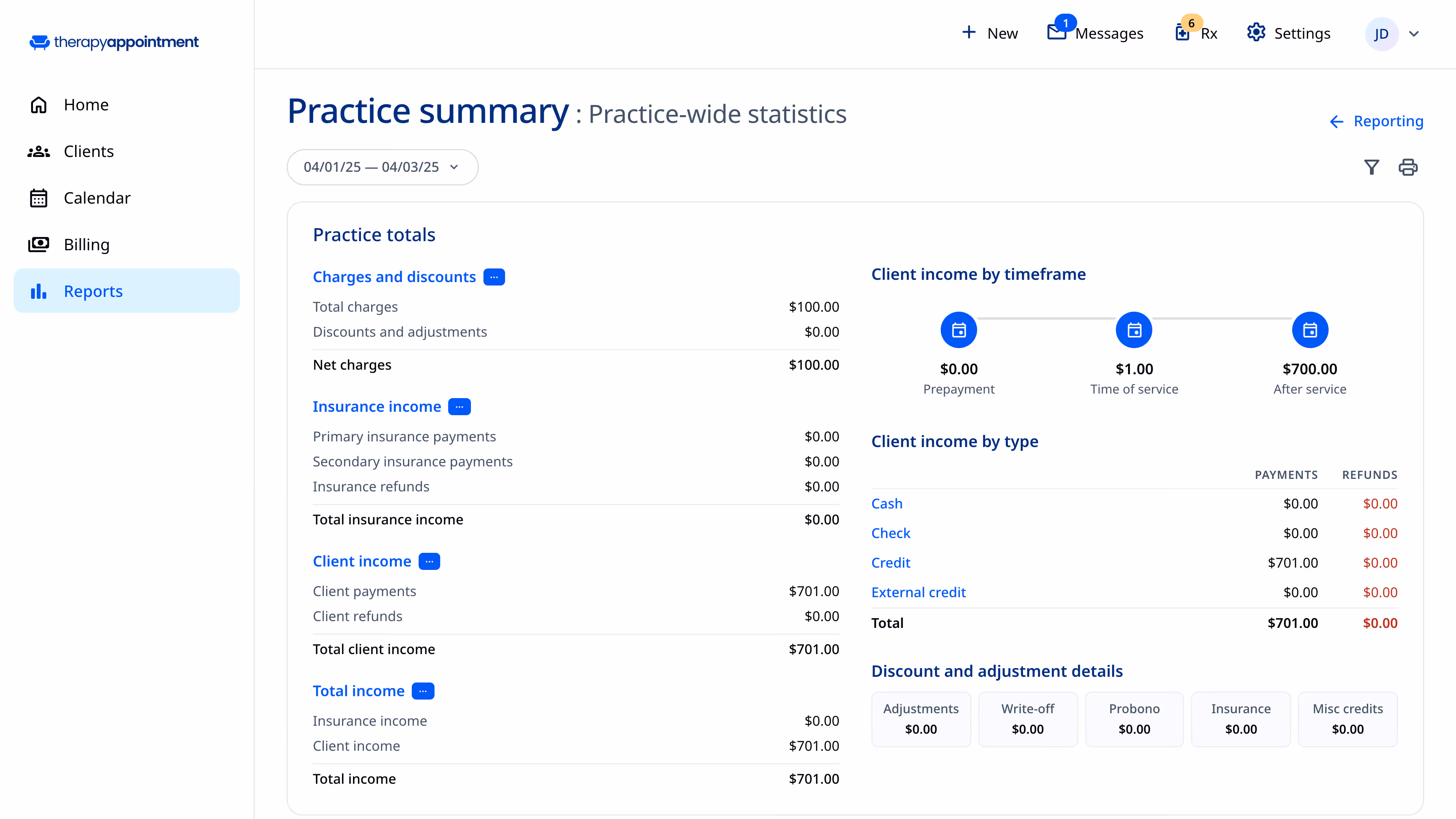The width and height of the screenshot is (1456, 819).
Task: Open Insurance income more options button
Action: coord(460,407)
